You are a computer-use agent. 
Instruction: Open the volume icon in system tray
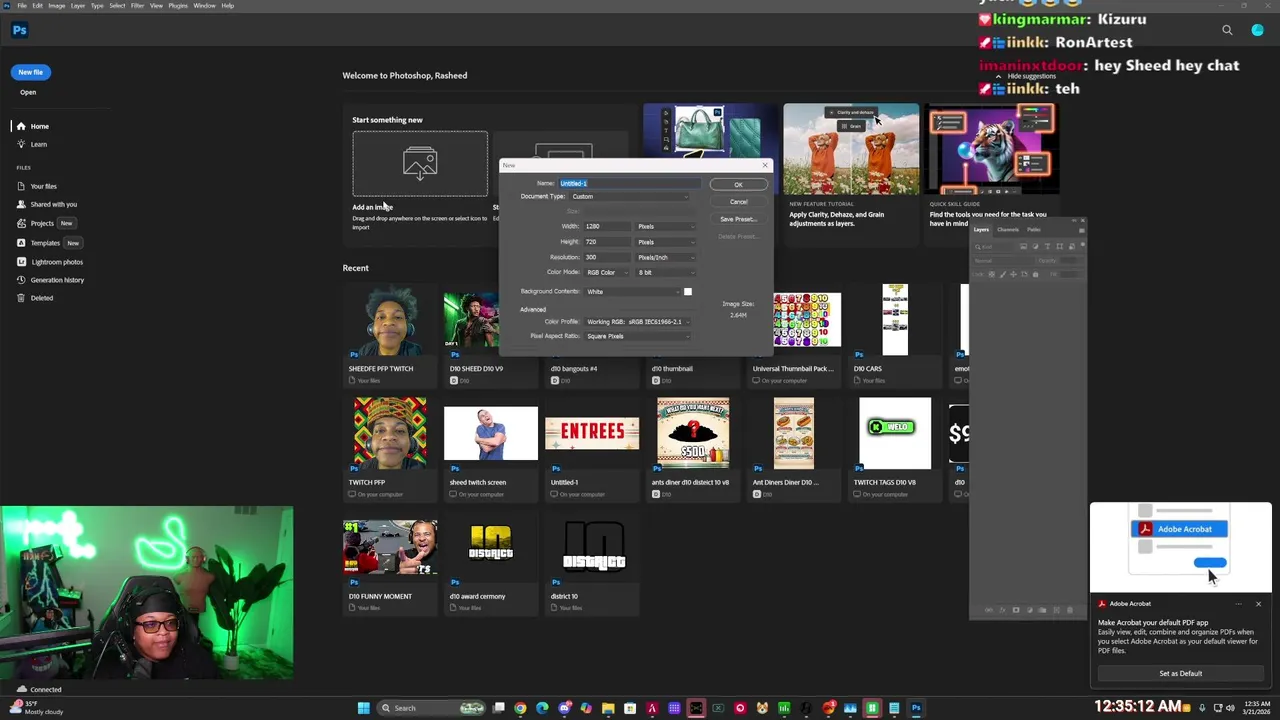tap(1228, 708)
